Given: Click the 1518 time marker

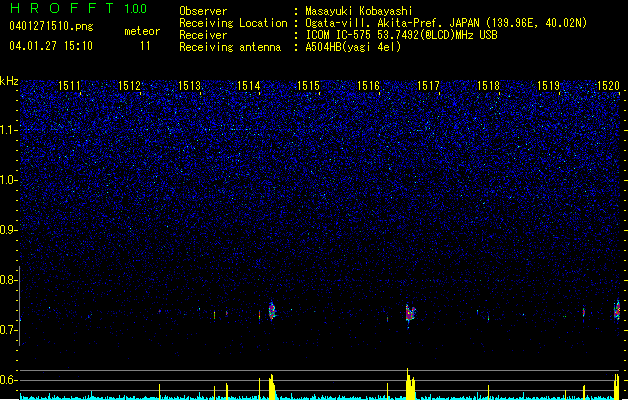Looking at the screenshot, I should click(x=488, y=86).
